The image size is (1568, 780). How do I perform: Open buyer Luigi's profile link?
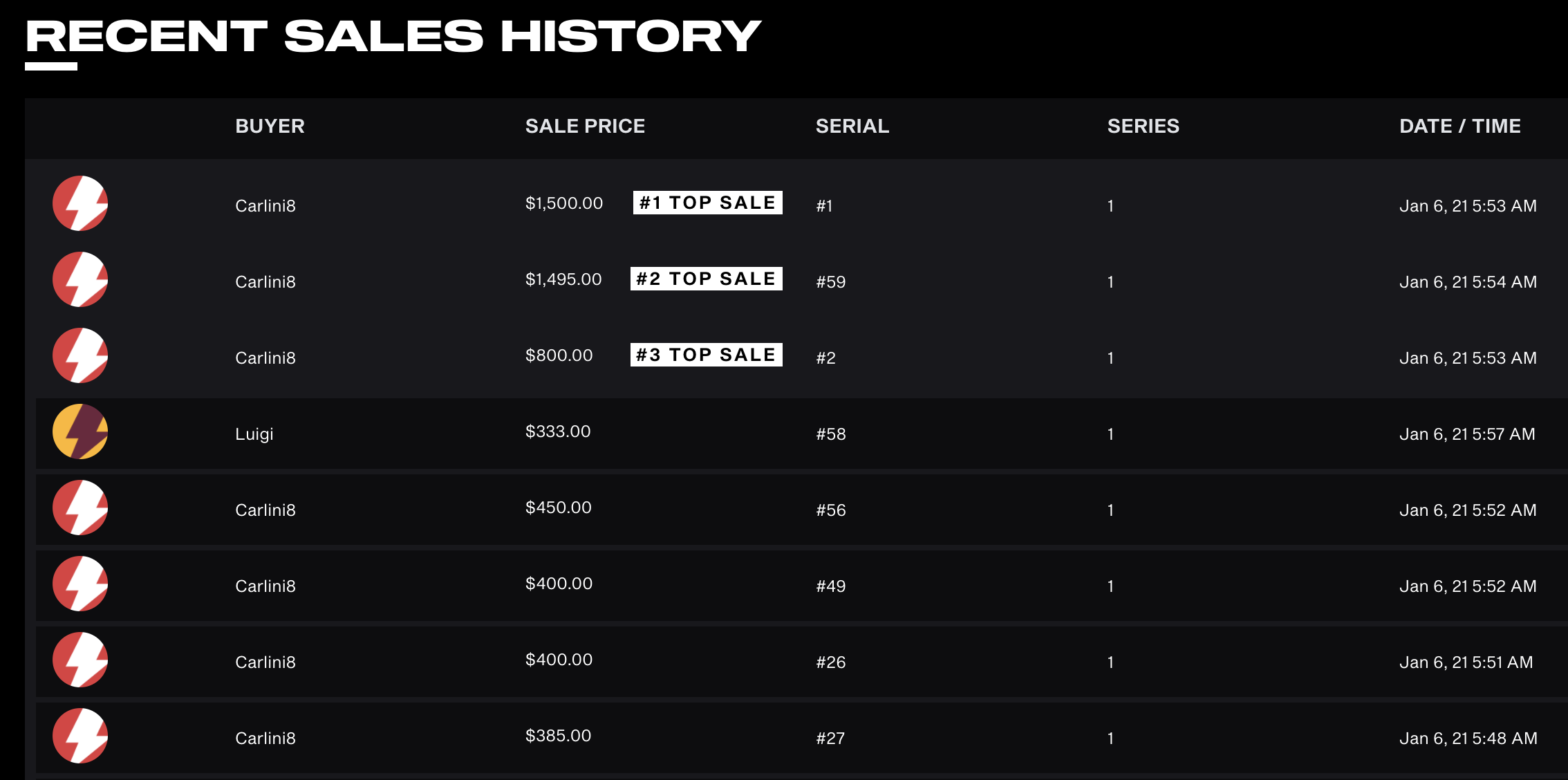[x=254, y=434]
